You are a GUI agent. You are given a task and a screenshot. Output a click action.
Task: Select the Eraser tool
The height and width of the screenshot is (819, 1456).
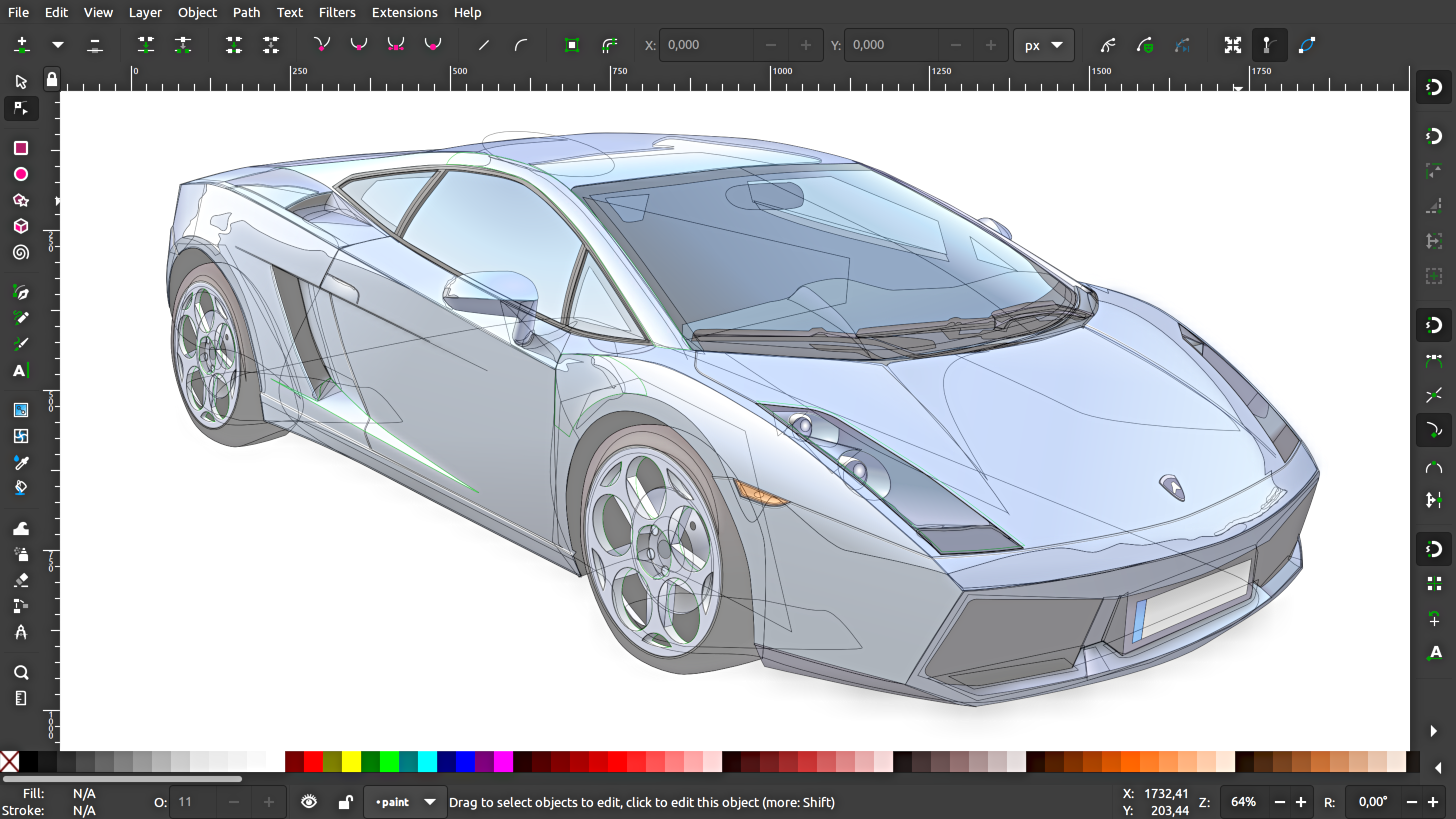21,580
